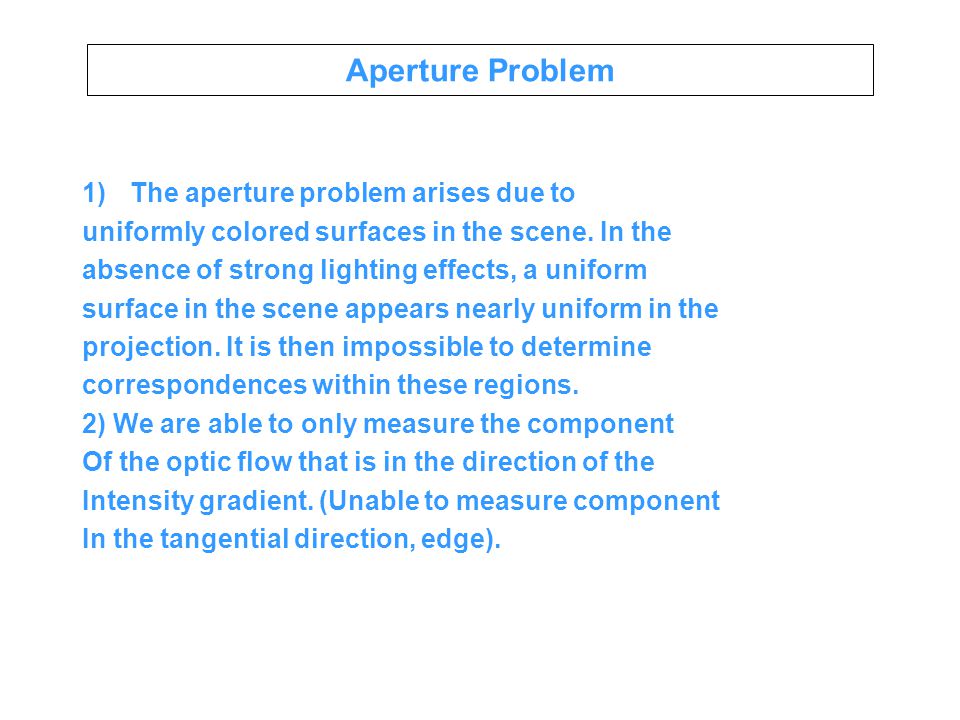Click the word 'tangential' in the last line
The image size is (960, 720).
224,539
